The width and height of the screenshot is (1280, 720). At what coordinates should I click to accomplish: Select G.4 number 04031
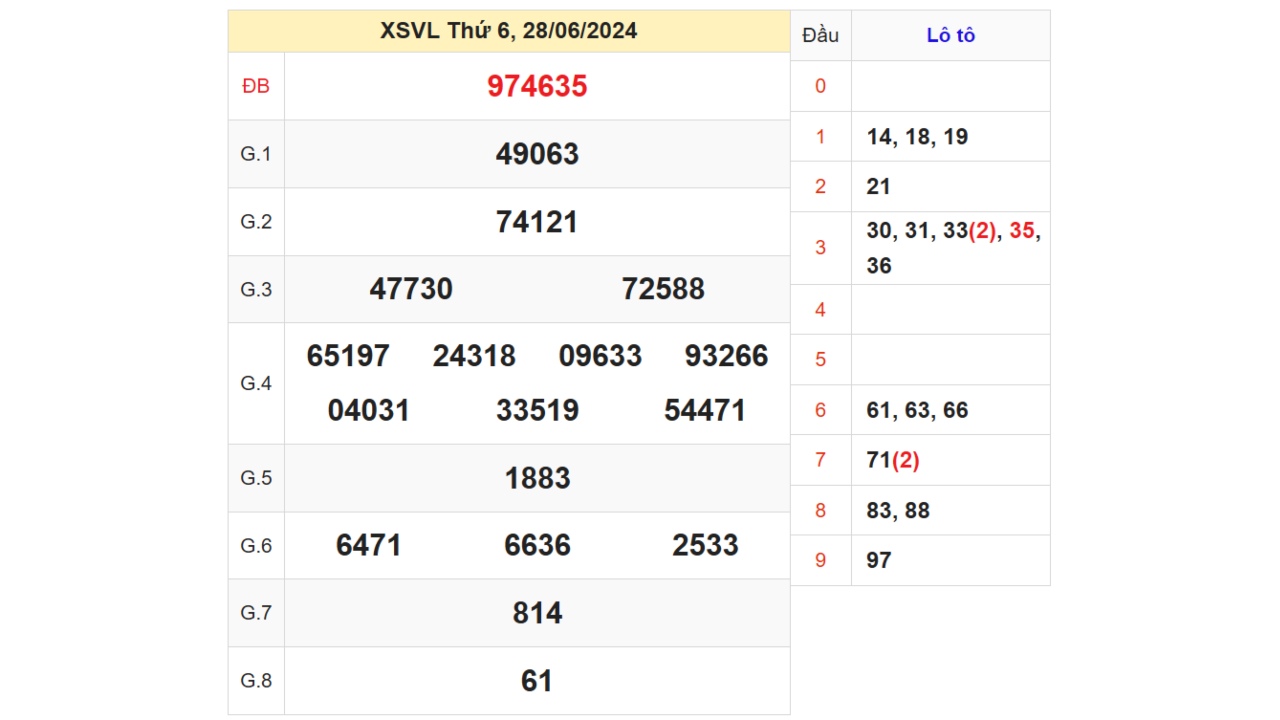369,411
